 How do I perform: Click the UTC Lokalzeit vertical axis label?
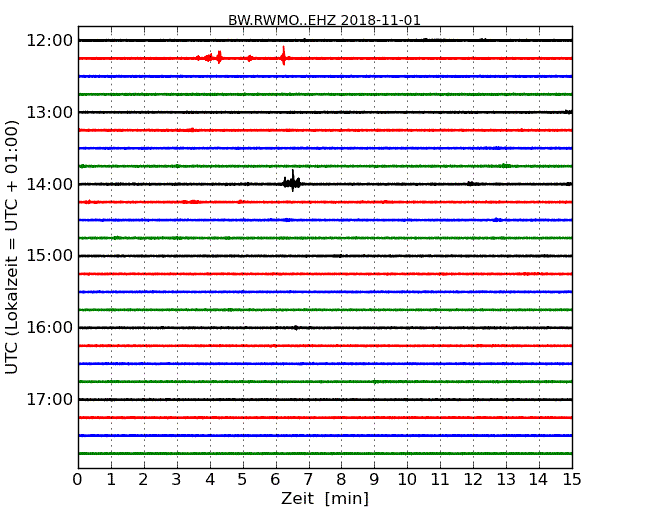[12, 247]
